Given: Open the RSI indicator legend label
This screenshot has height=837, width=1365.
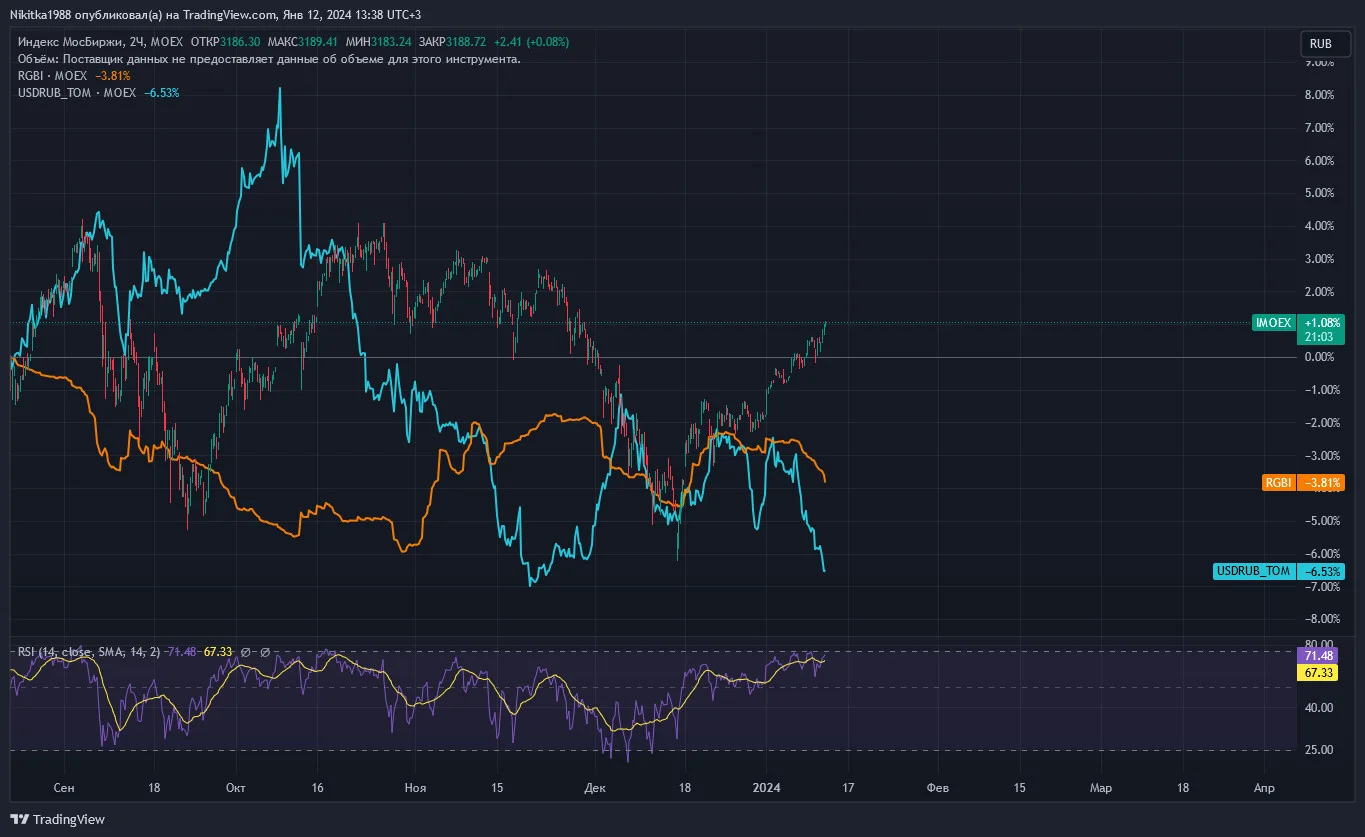Looking at the screenshot, I should coord(87,652).
